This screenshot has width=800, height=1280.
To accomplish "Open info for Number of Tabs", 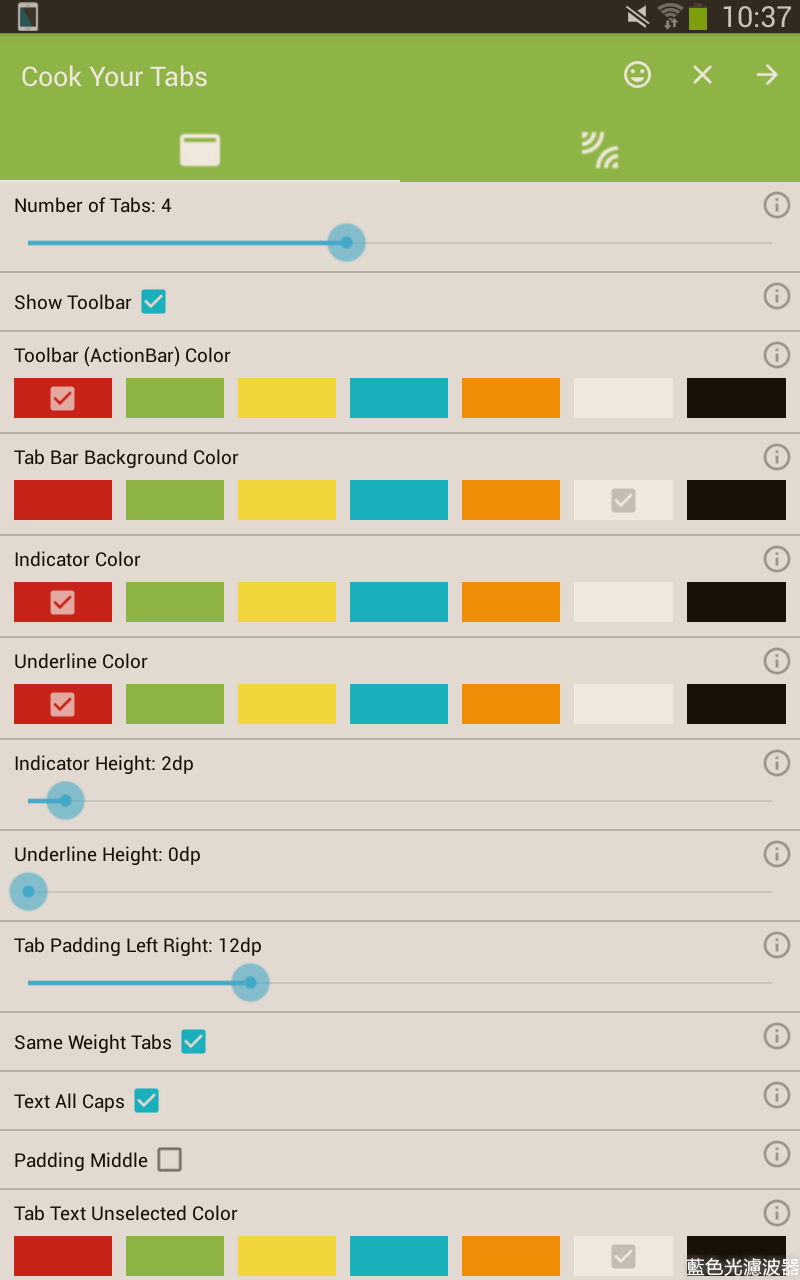I will (x=777, y=205).
